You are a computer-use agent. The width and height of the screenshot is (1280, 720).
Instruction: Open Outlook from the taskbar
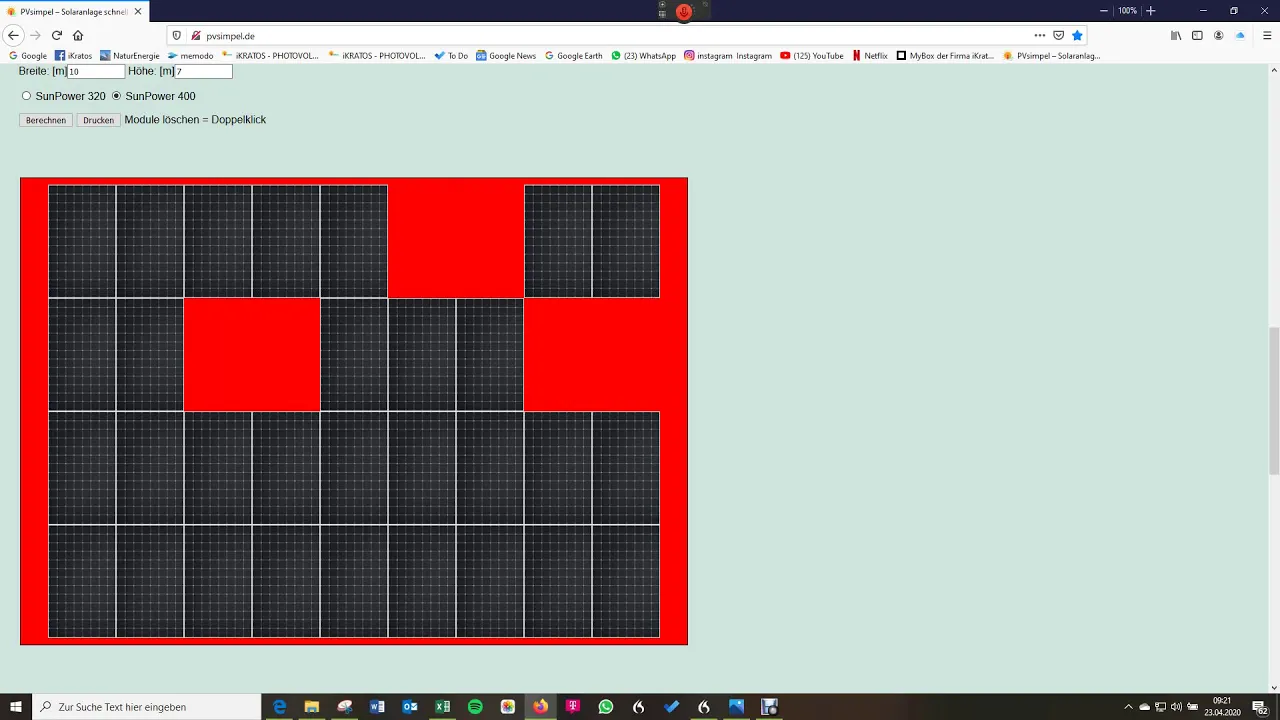[x=410, y=706]
